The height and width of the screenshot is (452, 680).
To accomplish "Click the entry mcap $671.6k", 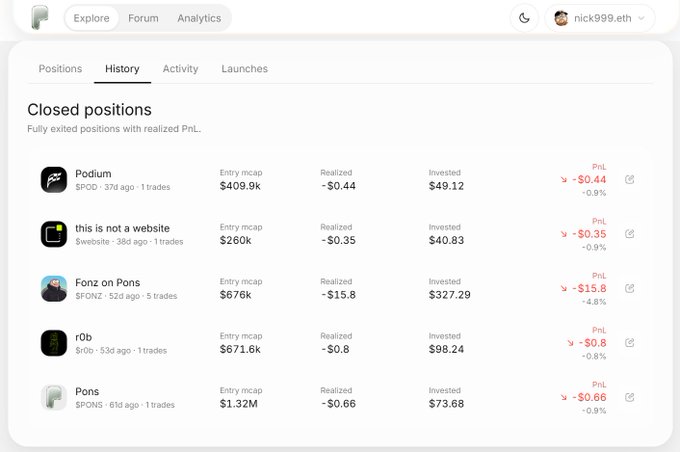I will tap(240, 349).
